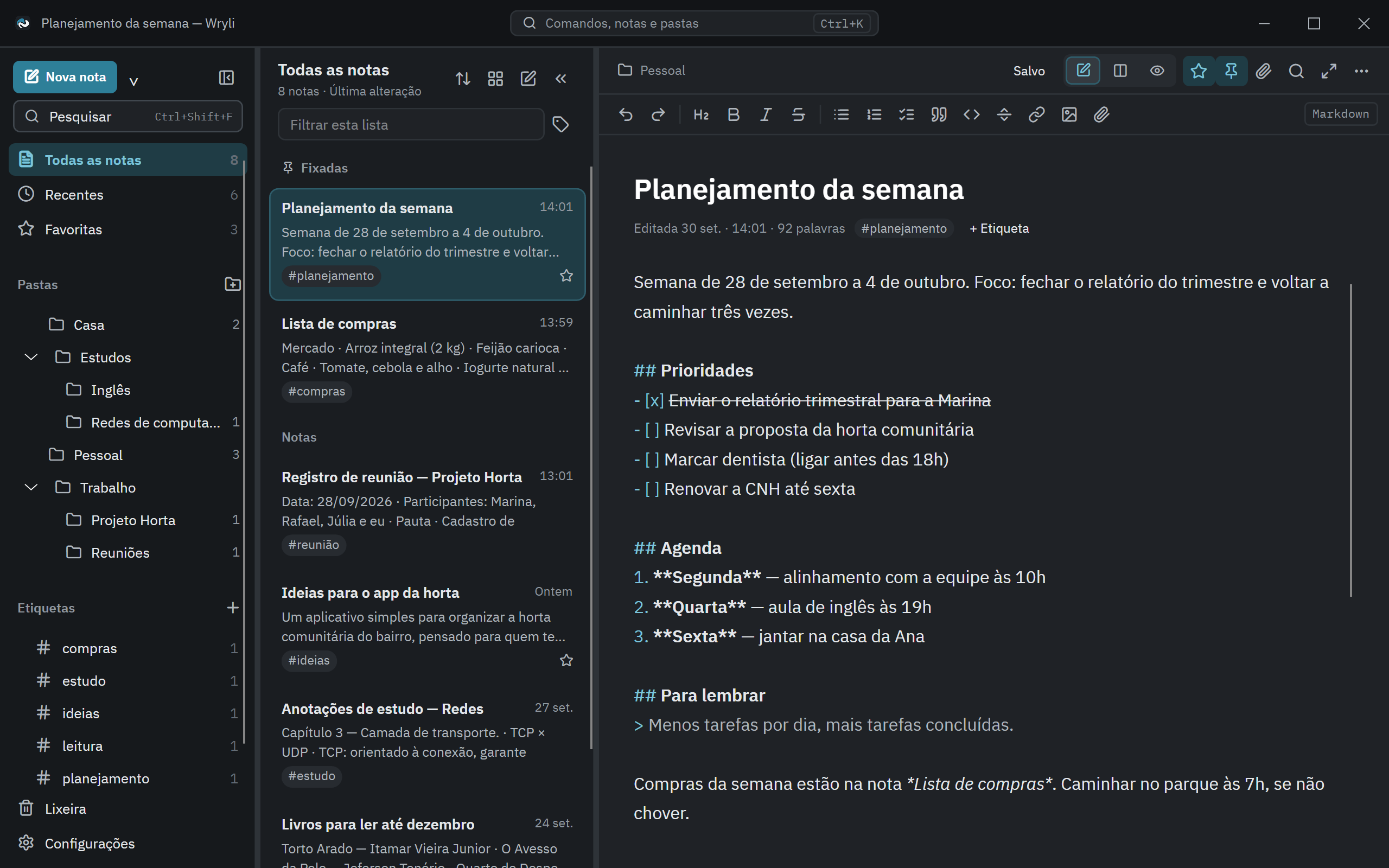Filter the notes list by tag icon
The width and height of the screenshot is (1389, 868).
pyautogui.click(x=561, y=124)
